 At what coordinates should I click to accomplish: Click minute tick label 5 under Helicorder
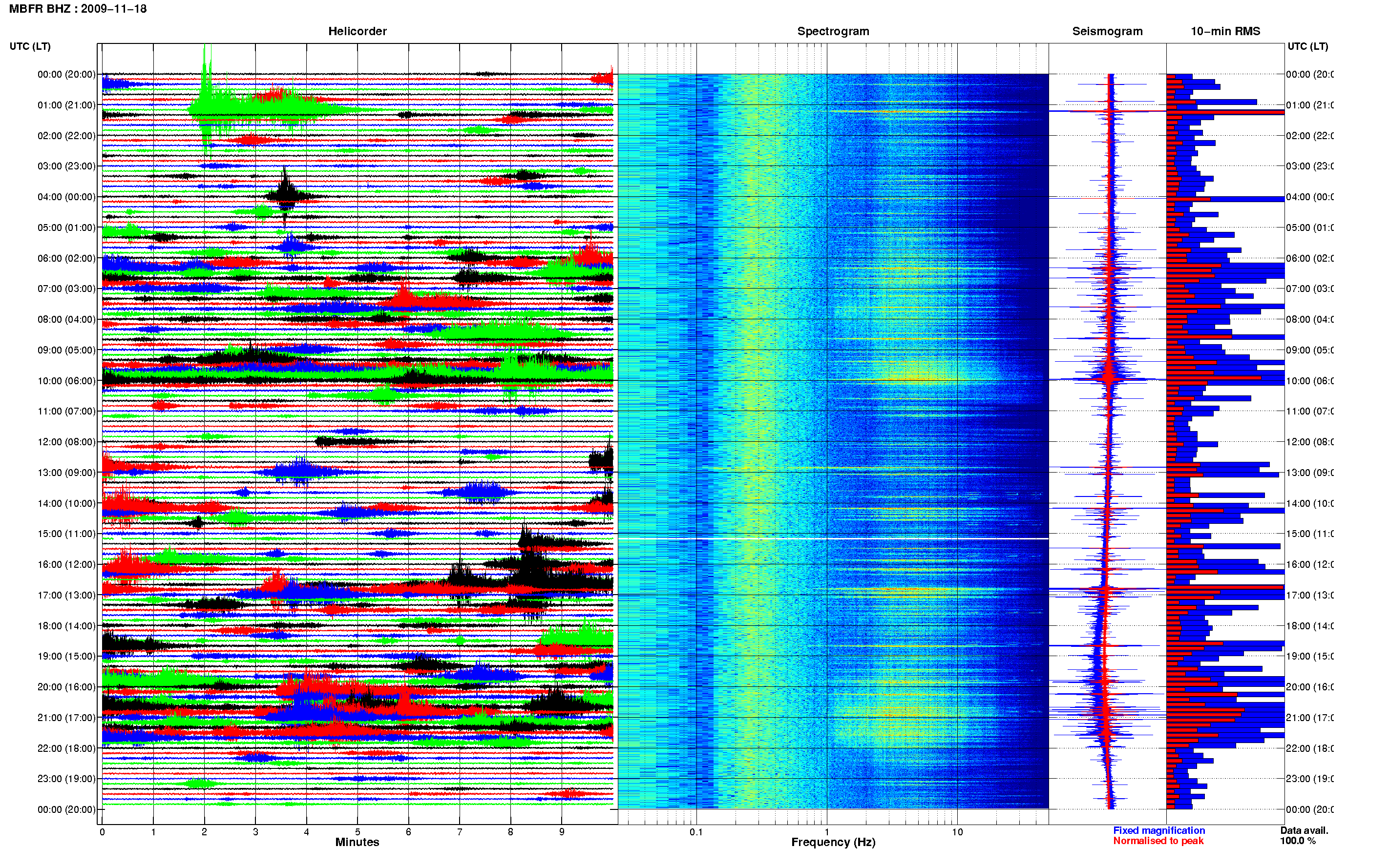(357, 832)
